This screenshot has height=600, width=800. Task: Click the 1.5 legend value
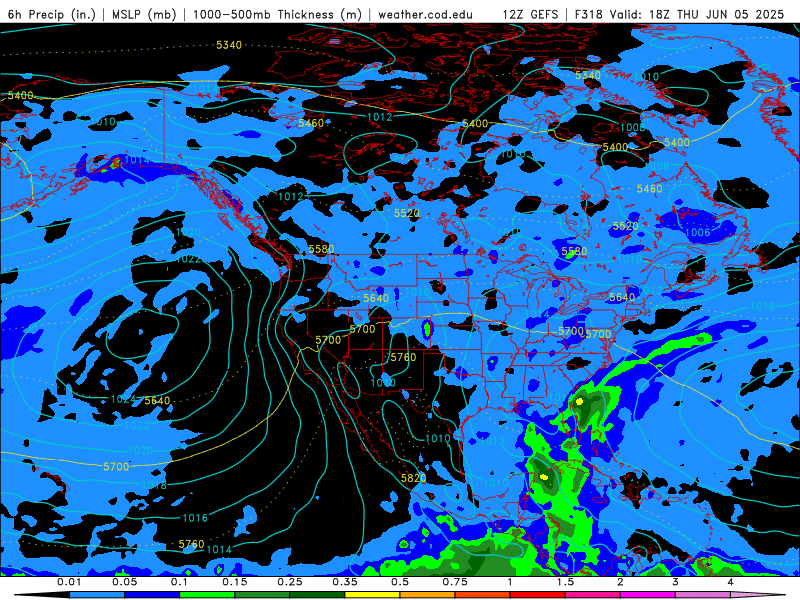(565, 582)
